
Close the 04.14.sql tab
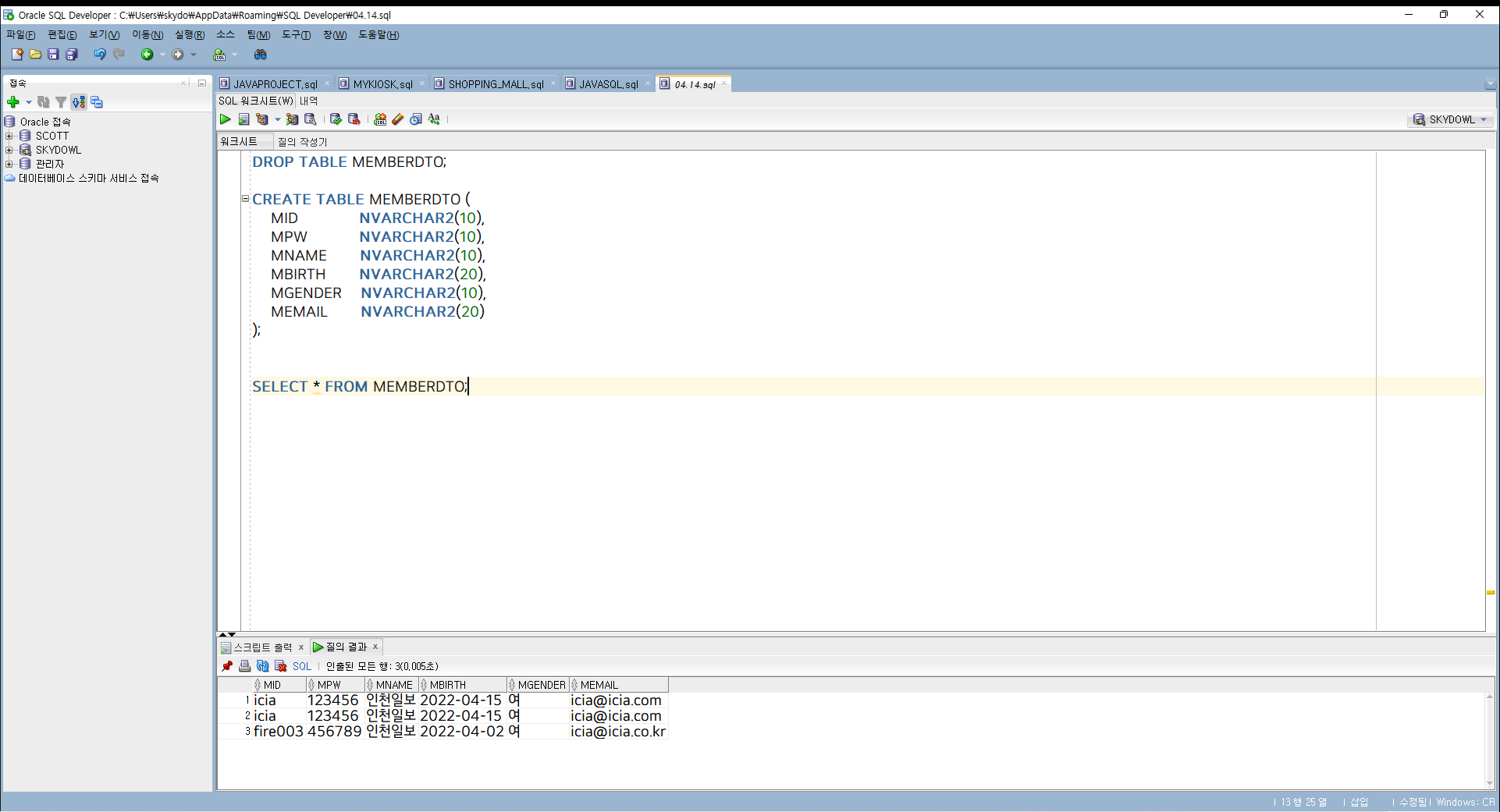tap(724, 83)
